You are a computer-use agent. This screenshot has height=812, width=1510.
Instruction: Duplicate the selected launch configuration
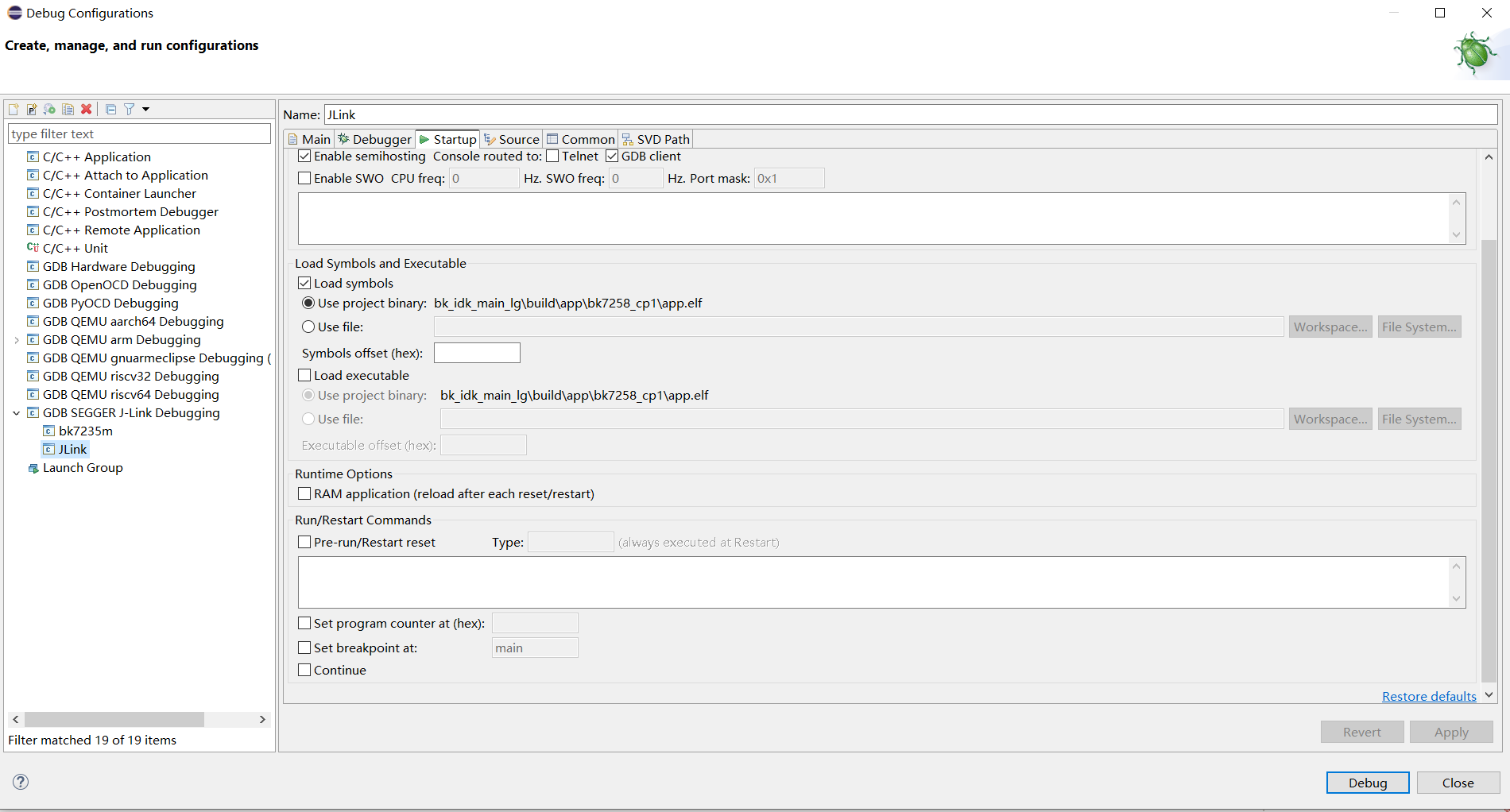(68, 109)
